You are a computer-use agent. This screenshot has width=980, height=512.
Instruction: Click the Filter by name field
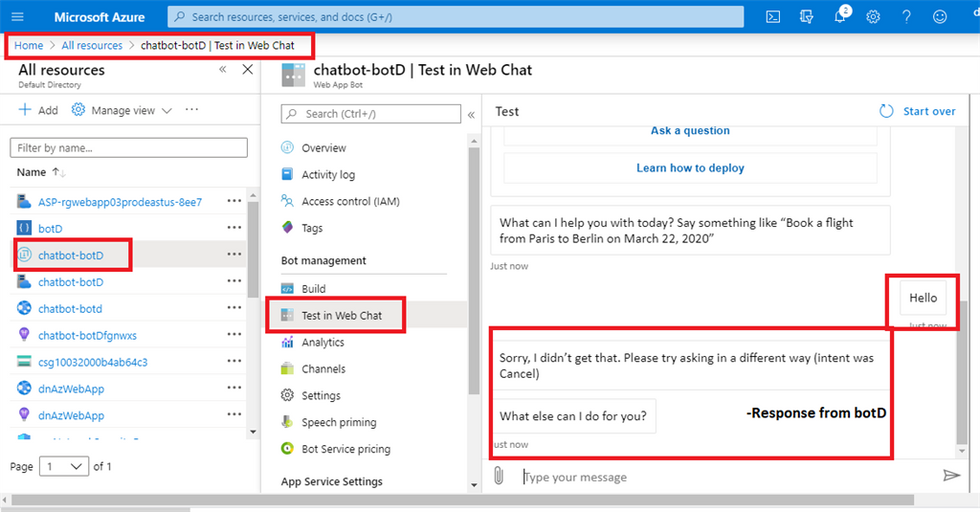[128, 148]
